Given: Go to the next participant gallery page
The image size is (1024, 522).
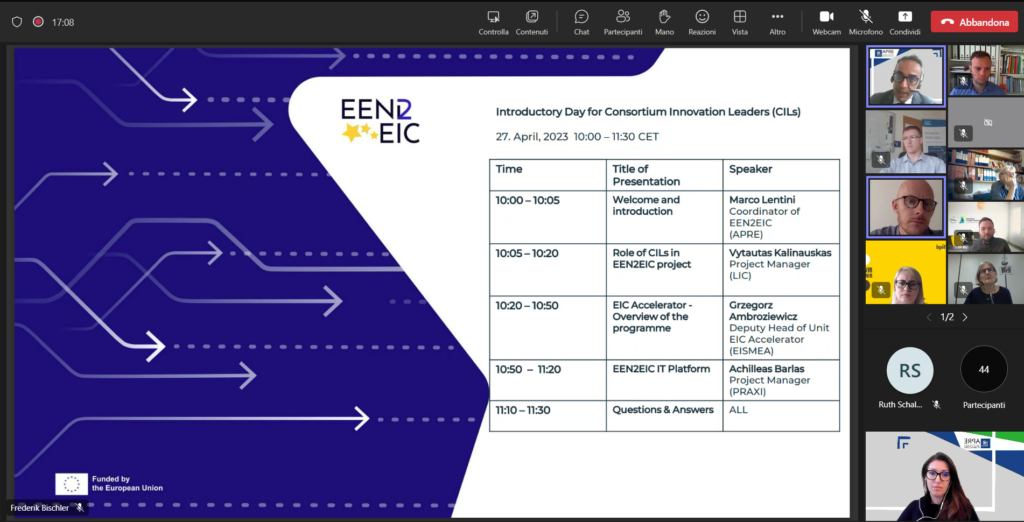Looking at the screenshot, I should (965, 318).
